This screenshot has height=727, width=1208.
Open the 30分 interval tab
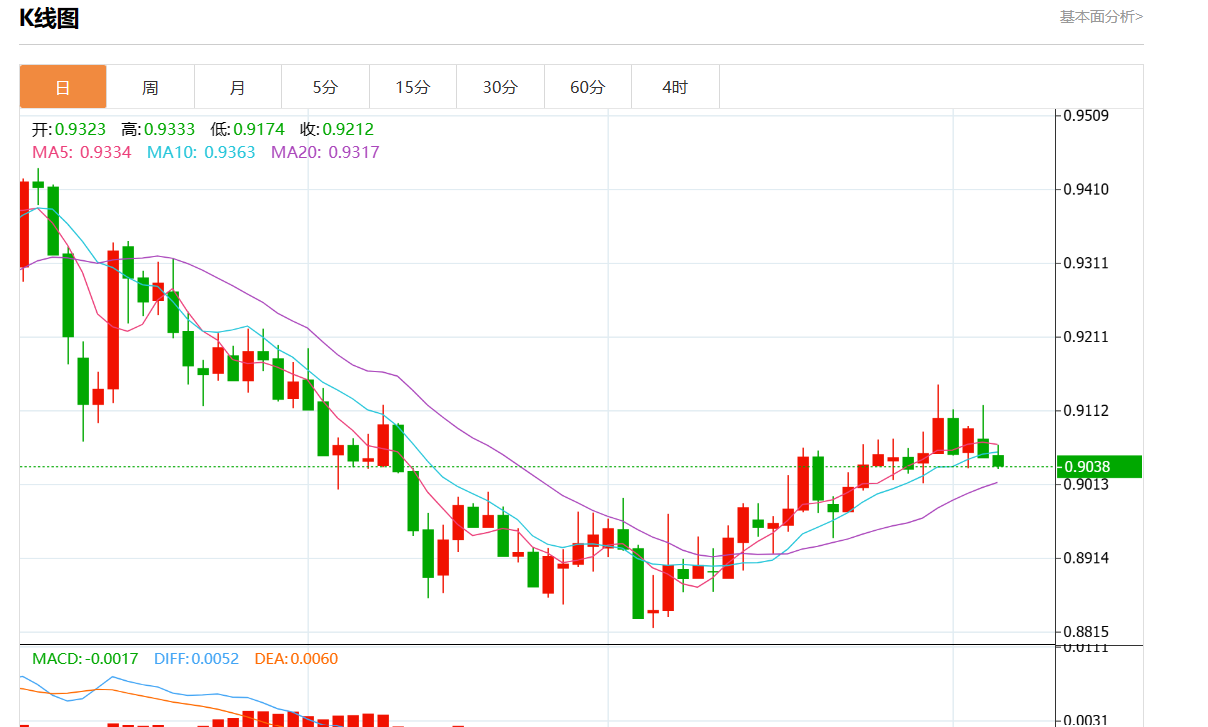point(500,87)
